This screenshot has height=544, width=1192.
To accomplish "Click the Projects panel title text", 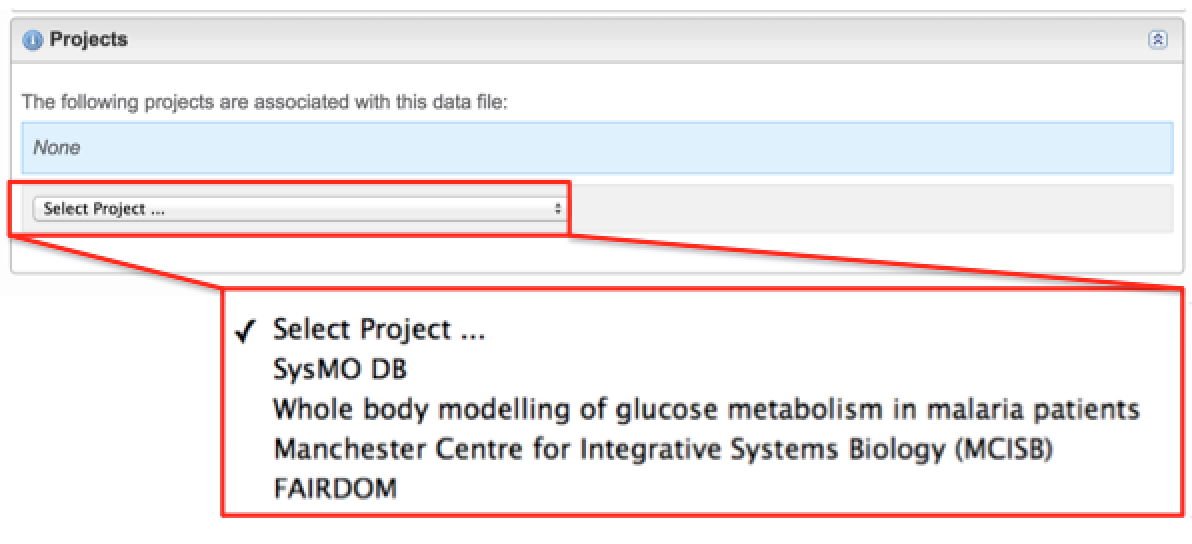I will pyautogui.click(x=89, y=41).
